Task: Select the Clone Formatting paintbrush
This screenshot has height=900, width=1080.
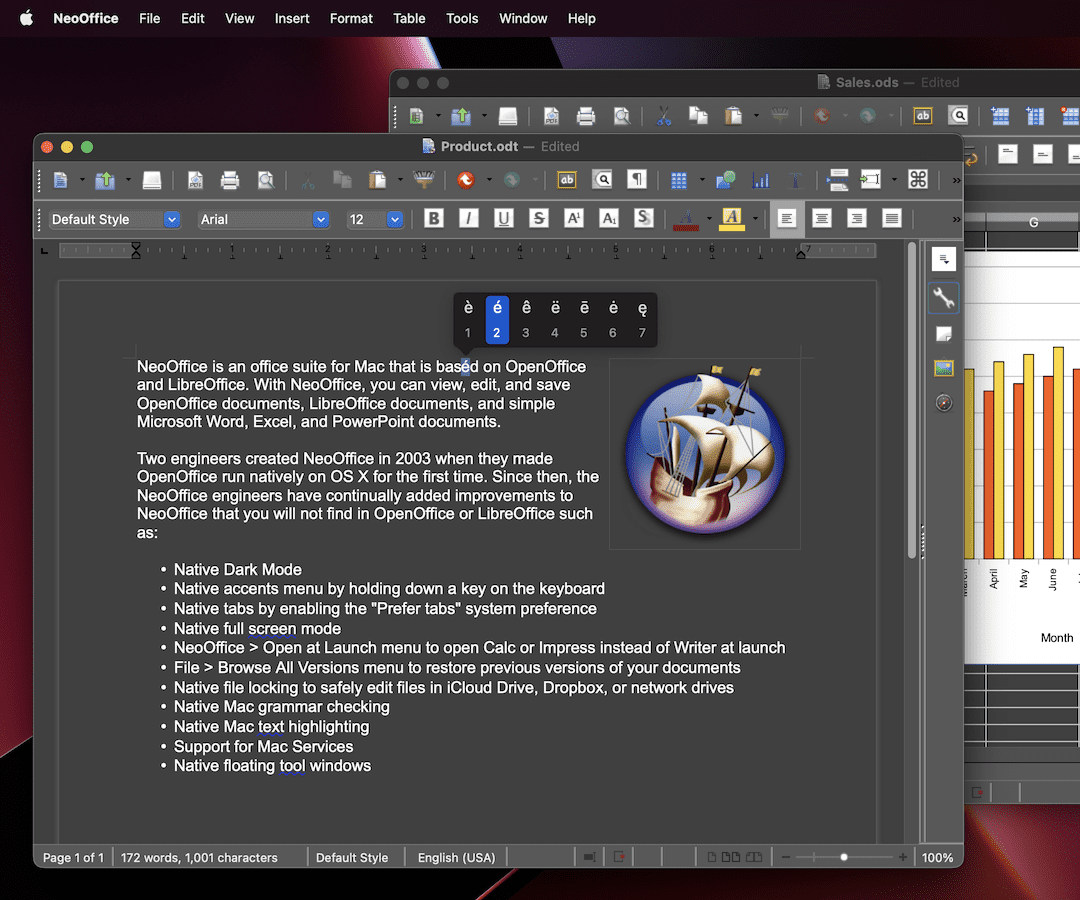Action: tap(424, 180)
